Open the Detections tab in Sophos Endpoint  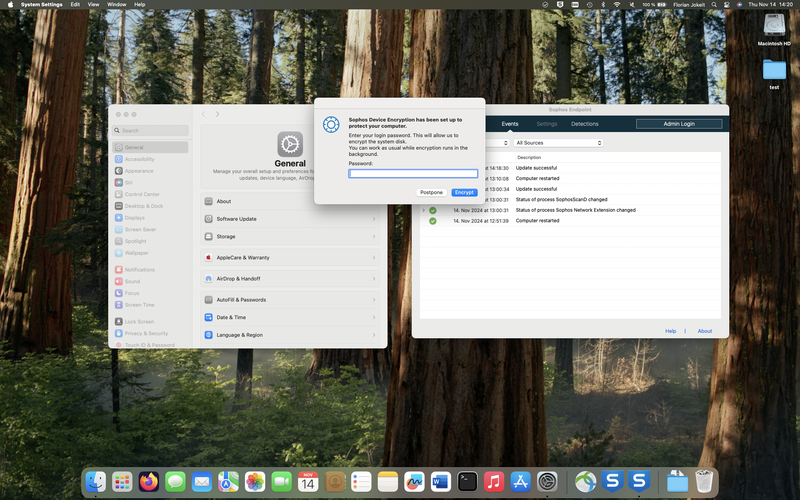(x=584, y=124)
